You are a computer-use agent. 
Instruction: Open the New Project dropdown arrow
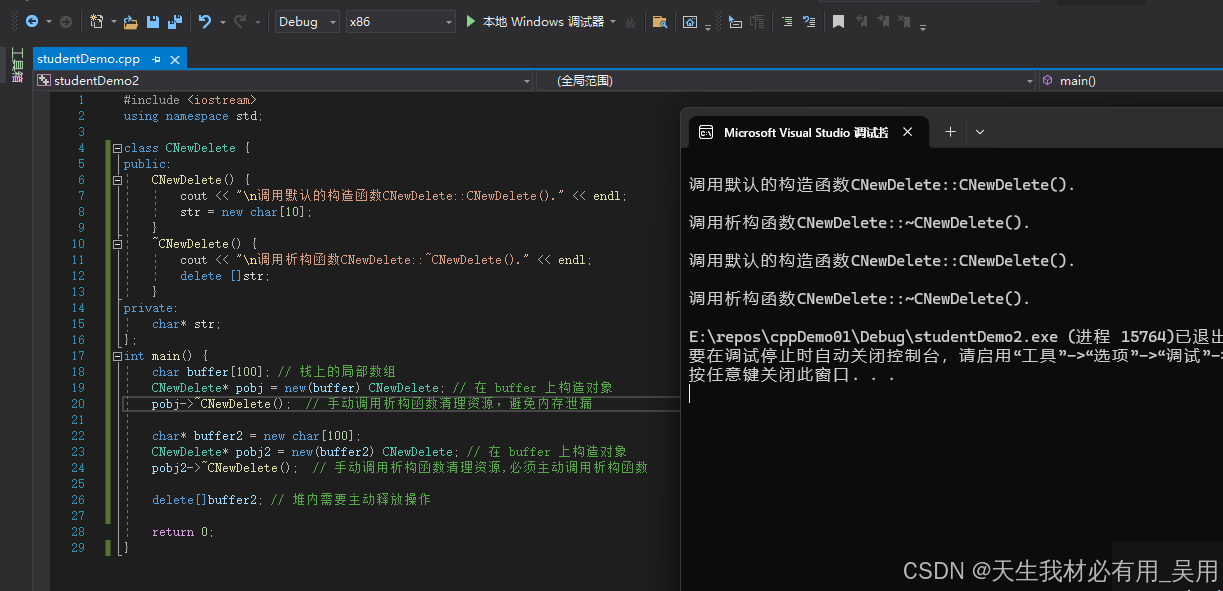pyautogui.click(x=112, y=21)
